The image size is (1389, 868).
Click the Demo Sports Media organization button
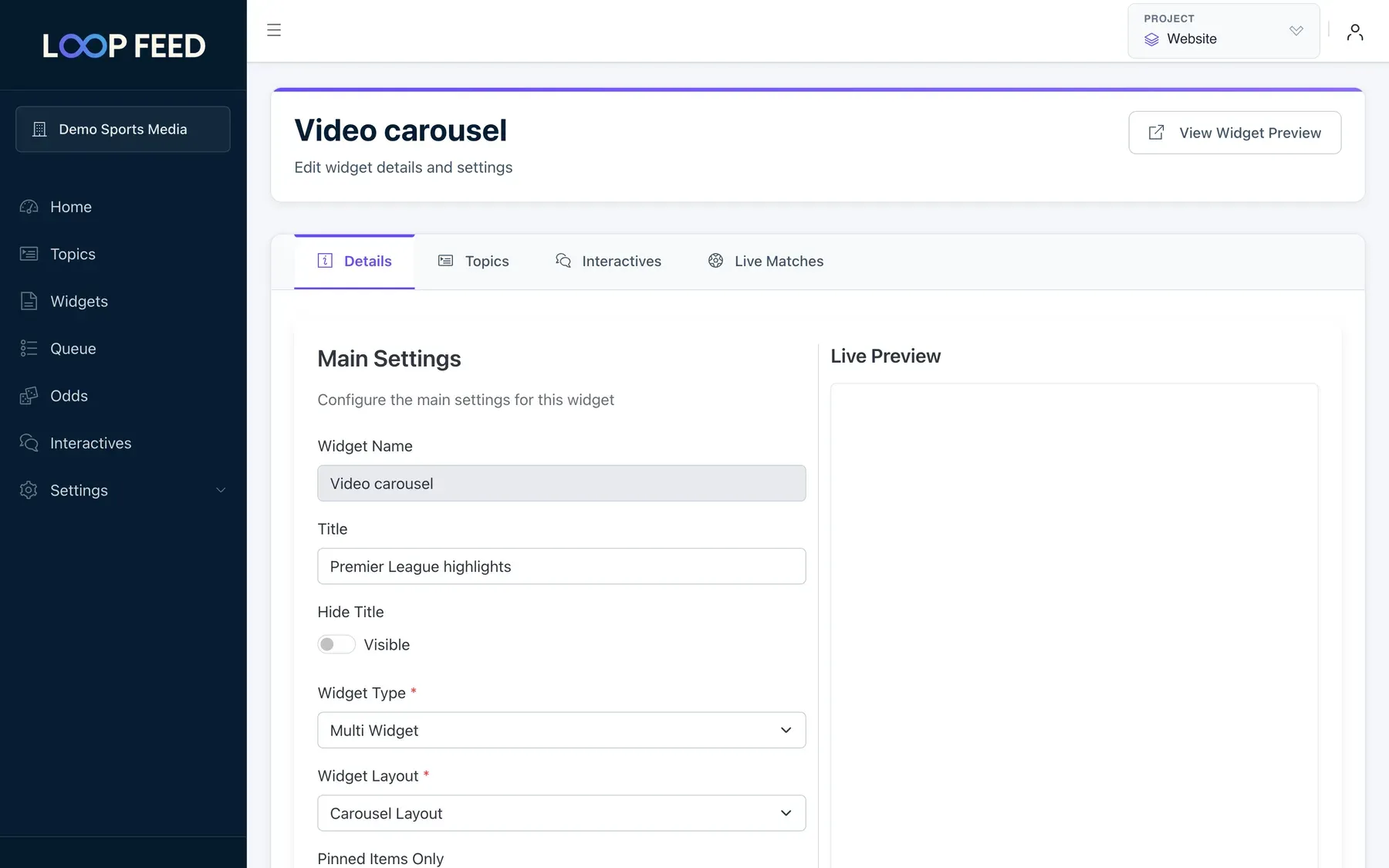(123, 129)
